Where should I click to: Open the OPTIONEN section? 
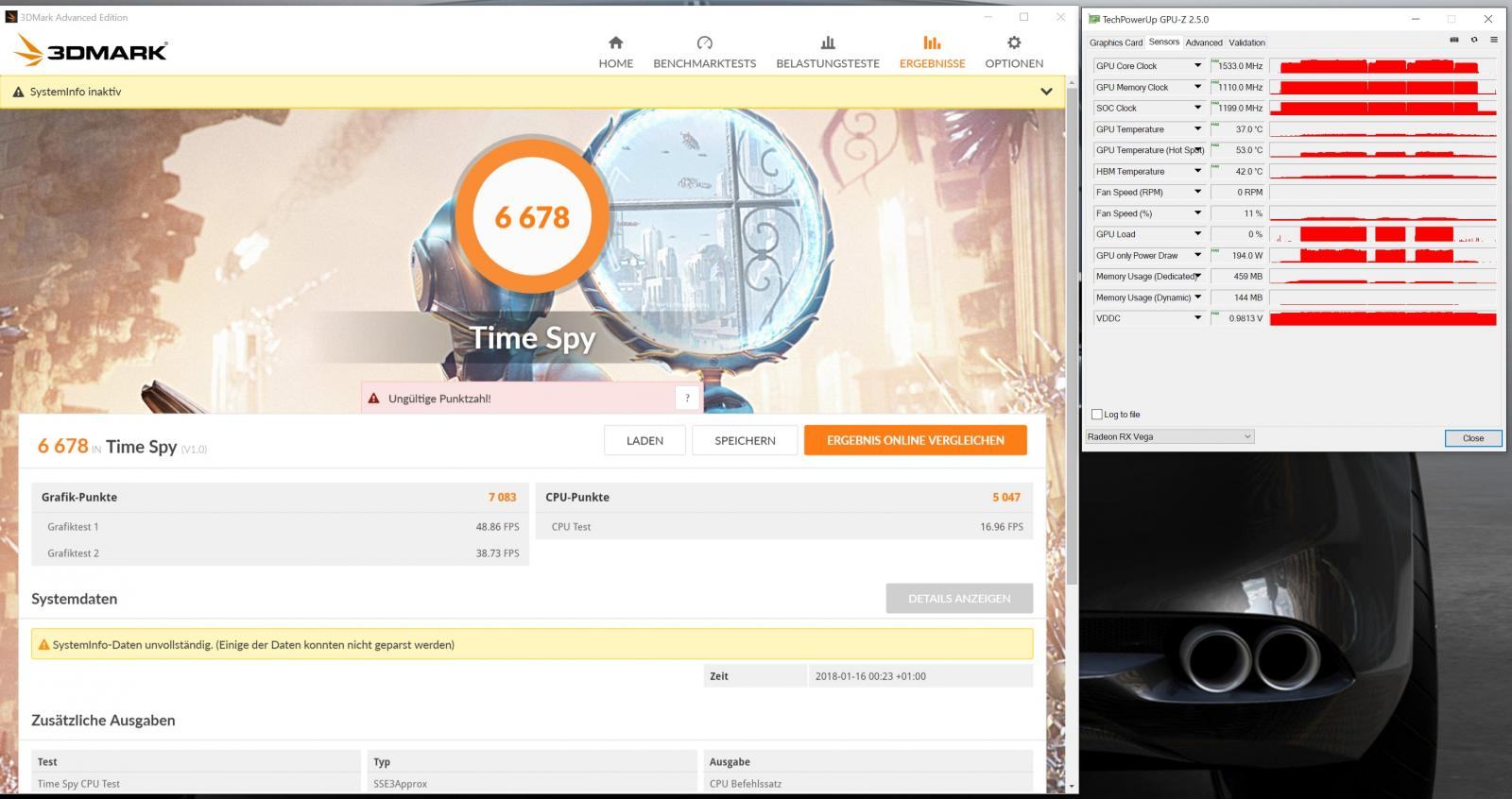pyautogui.click(x=1014, y=52)
